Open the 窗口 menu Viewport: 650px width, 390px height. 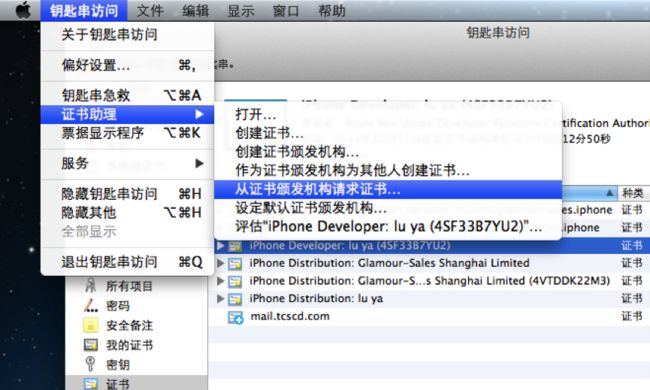[286, 10]
